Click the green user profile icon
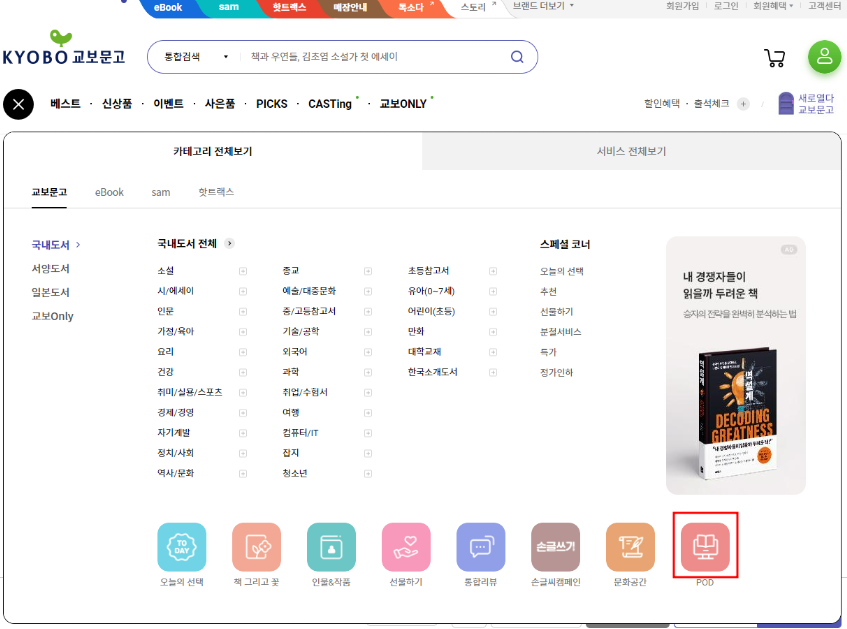 tap(824, 57)
